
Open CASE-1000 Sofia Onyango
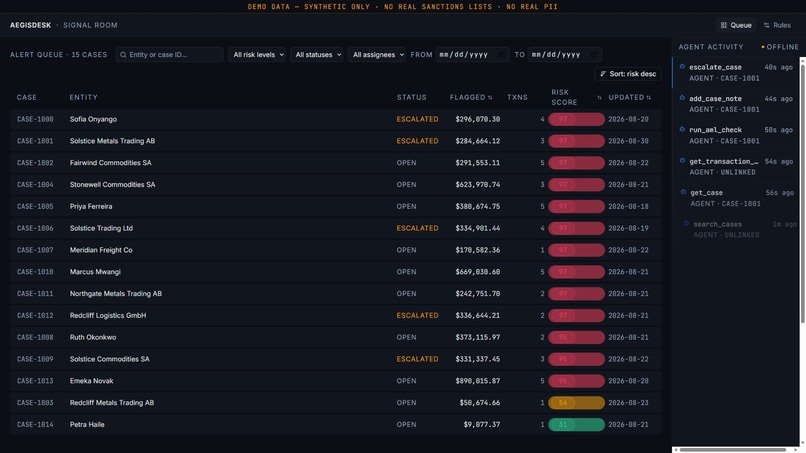[335, 119]
